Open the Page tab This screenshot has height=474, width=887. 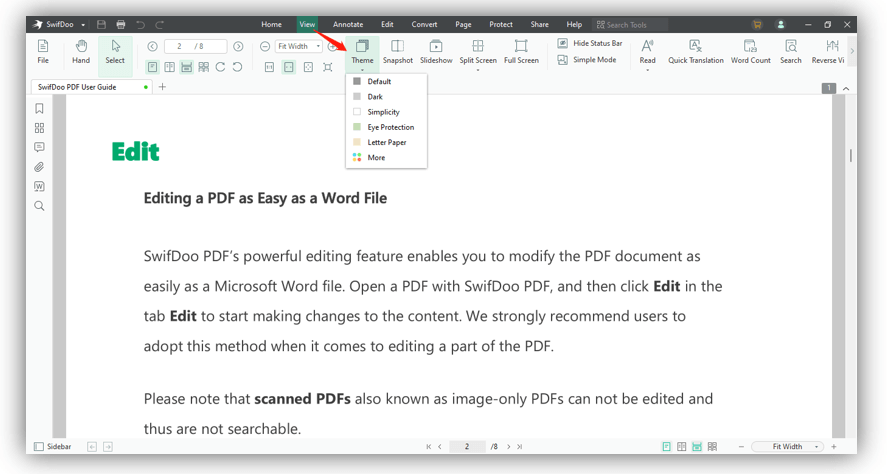pyautogui.click(x=463, y=24)
